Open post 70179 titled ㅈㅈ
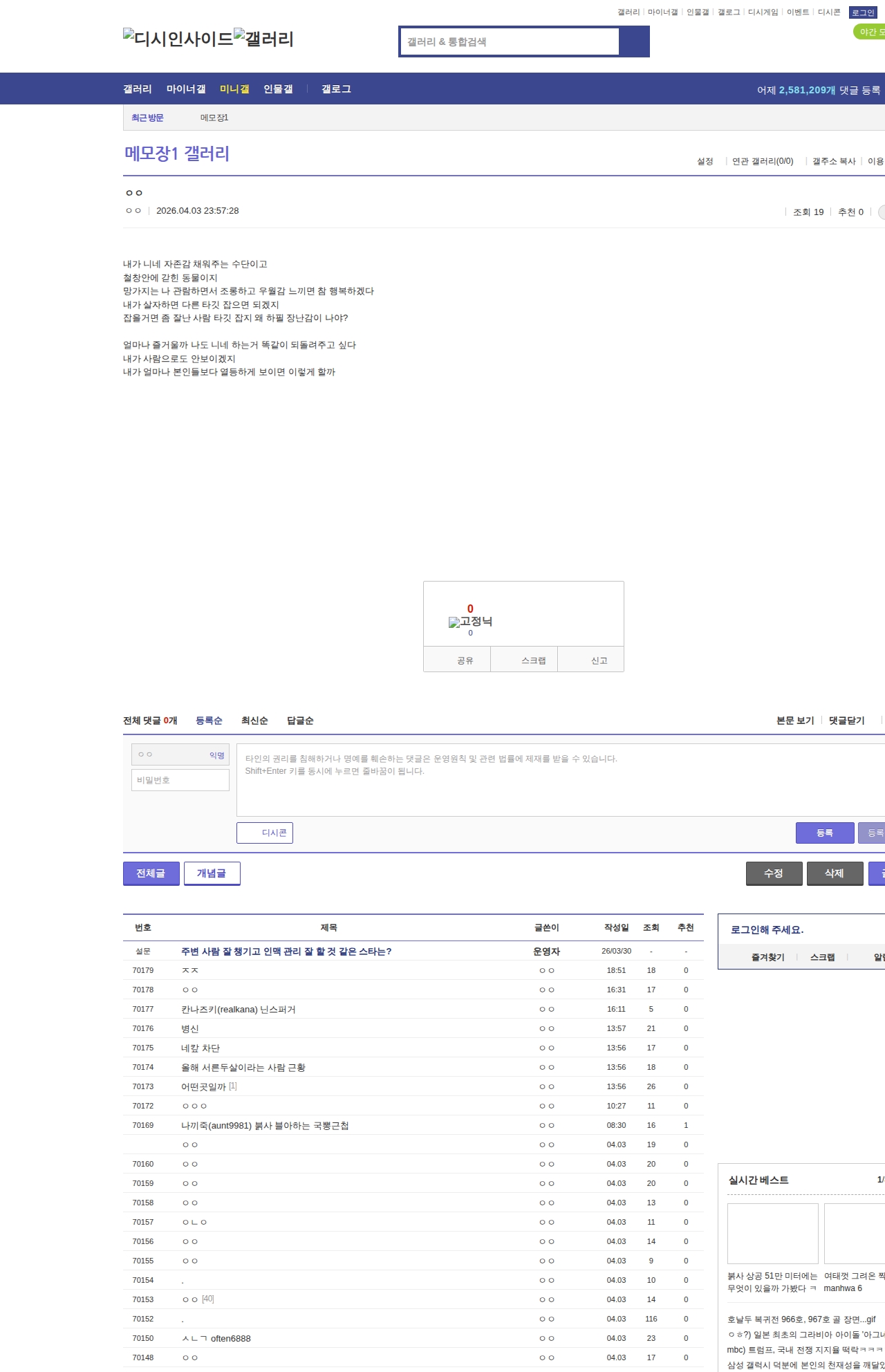 [x=190, y=971]
